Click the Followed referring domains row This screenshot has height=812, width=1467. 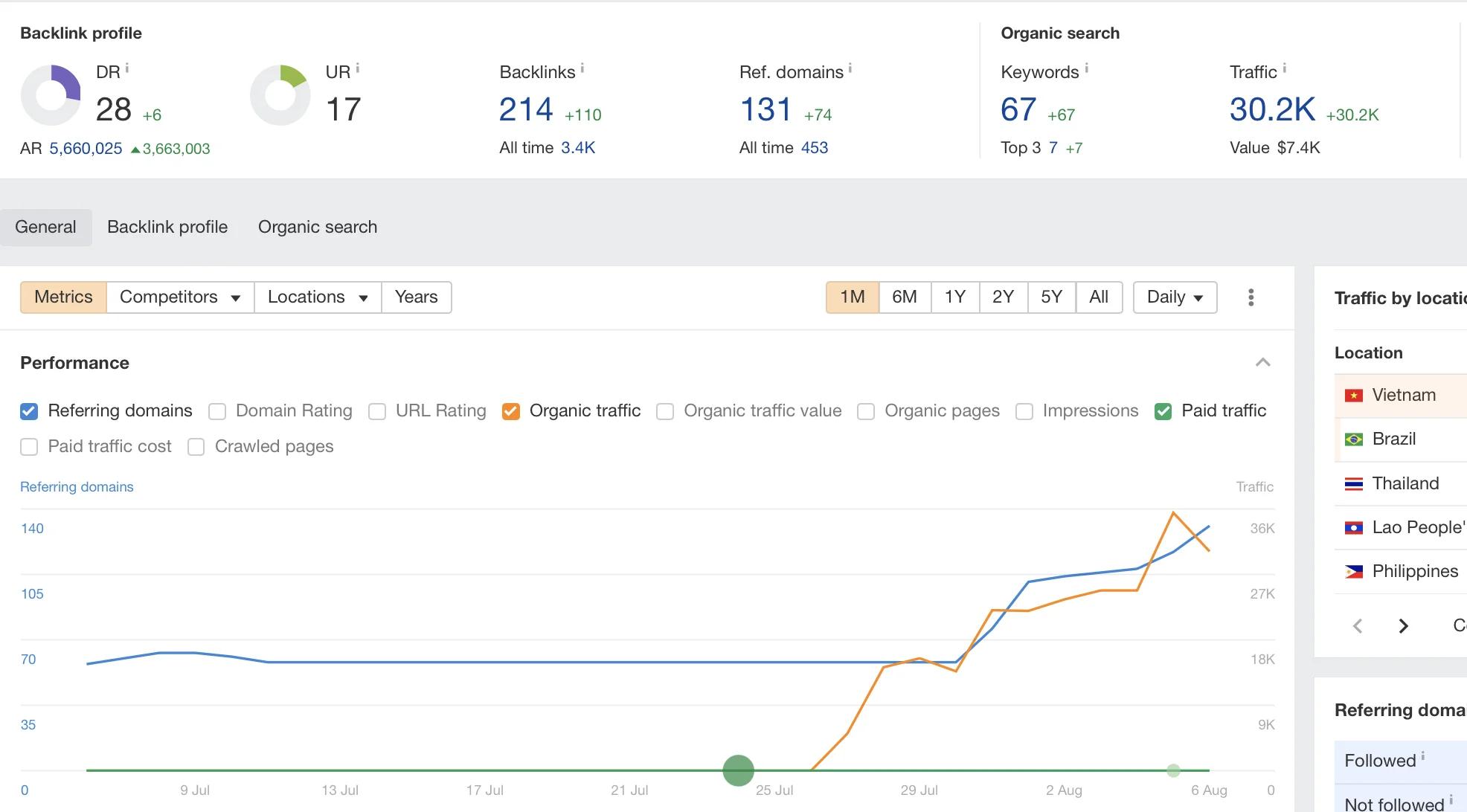1401,761
